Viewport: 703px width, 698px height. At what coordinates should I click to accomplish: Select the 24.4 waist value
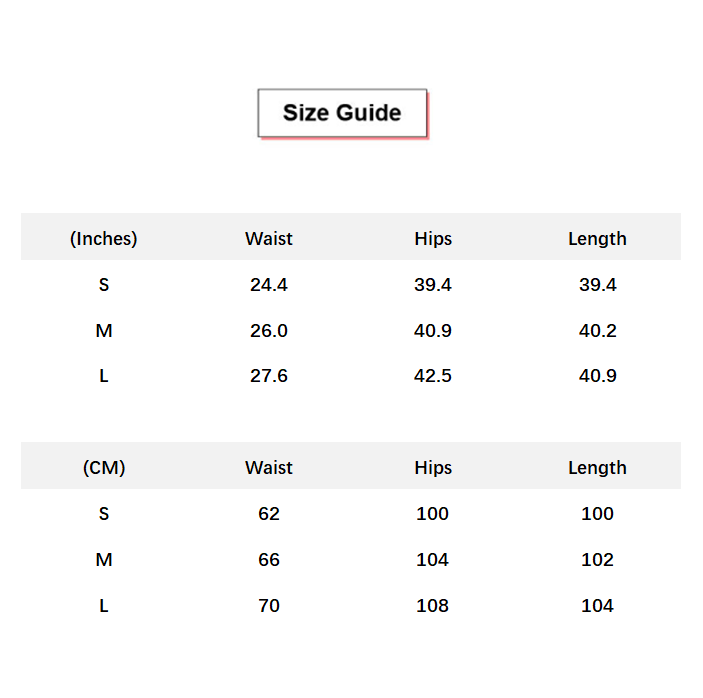click(269, 285)
